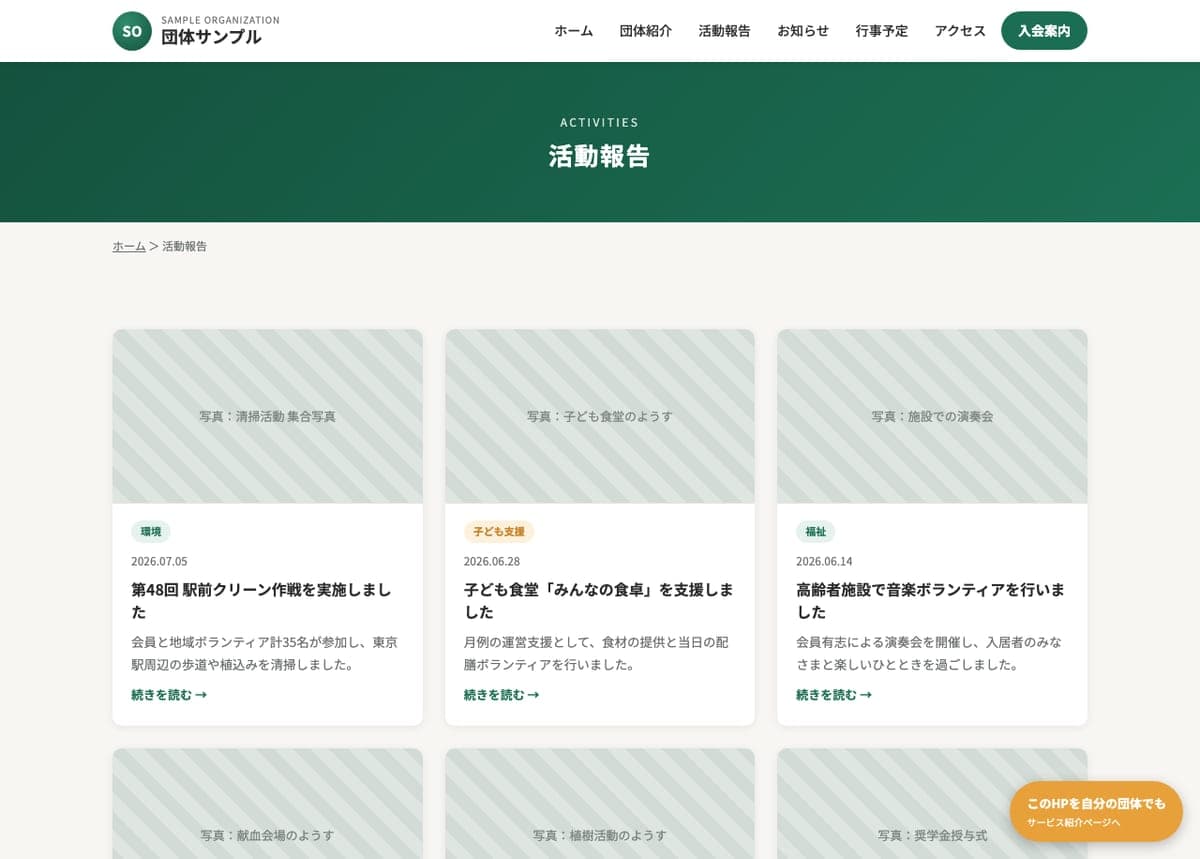Go to ホーム in the navigation
This screenshot has height=859, width=1200.
coord(574,31)
